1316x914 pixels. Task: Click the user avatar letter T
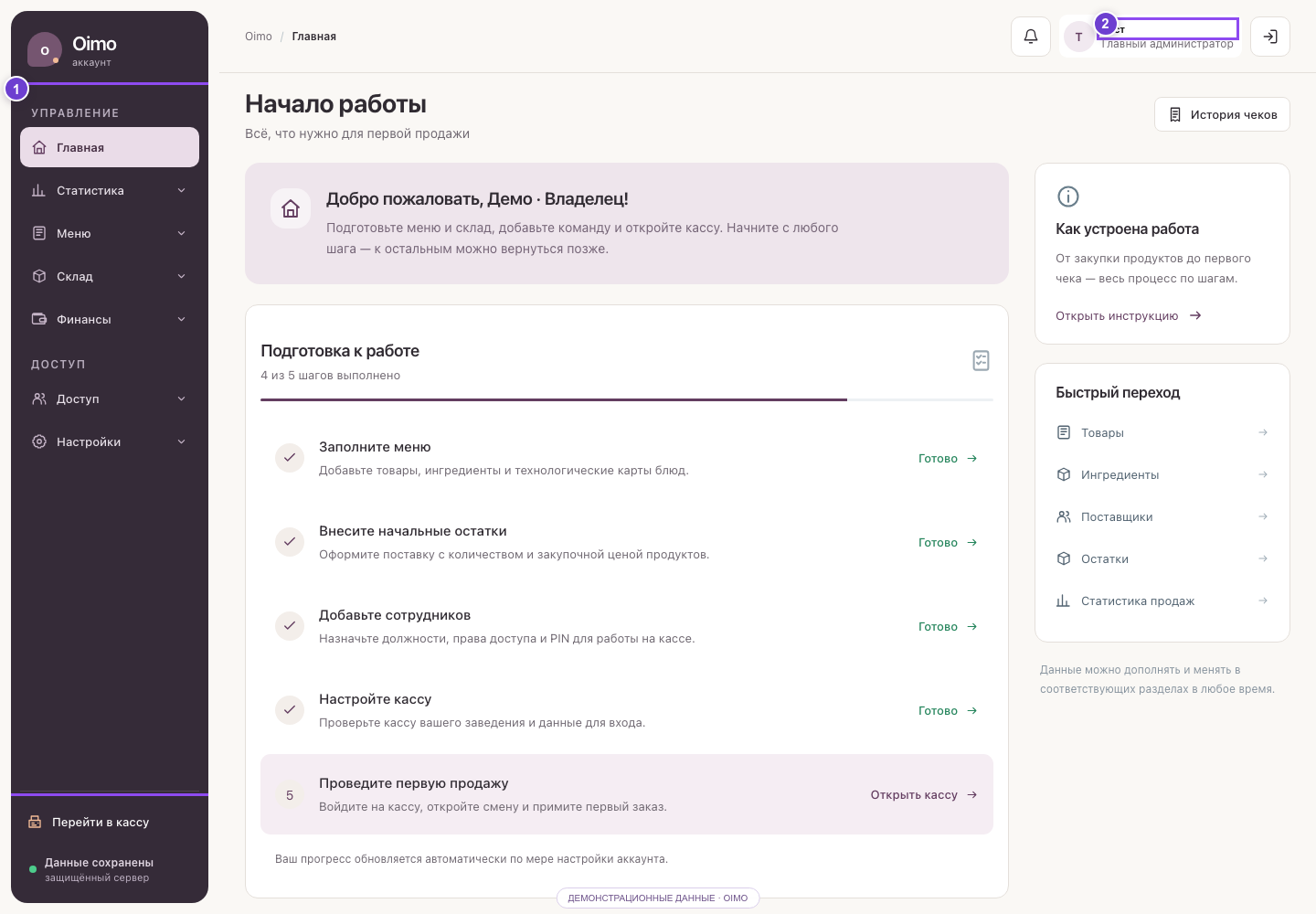click(x=1078, y=37)
